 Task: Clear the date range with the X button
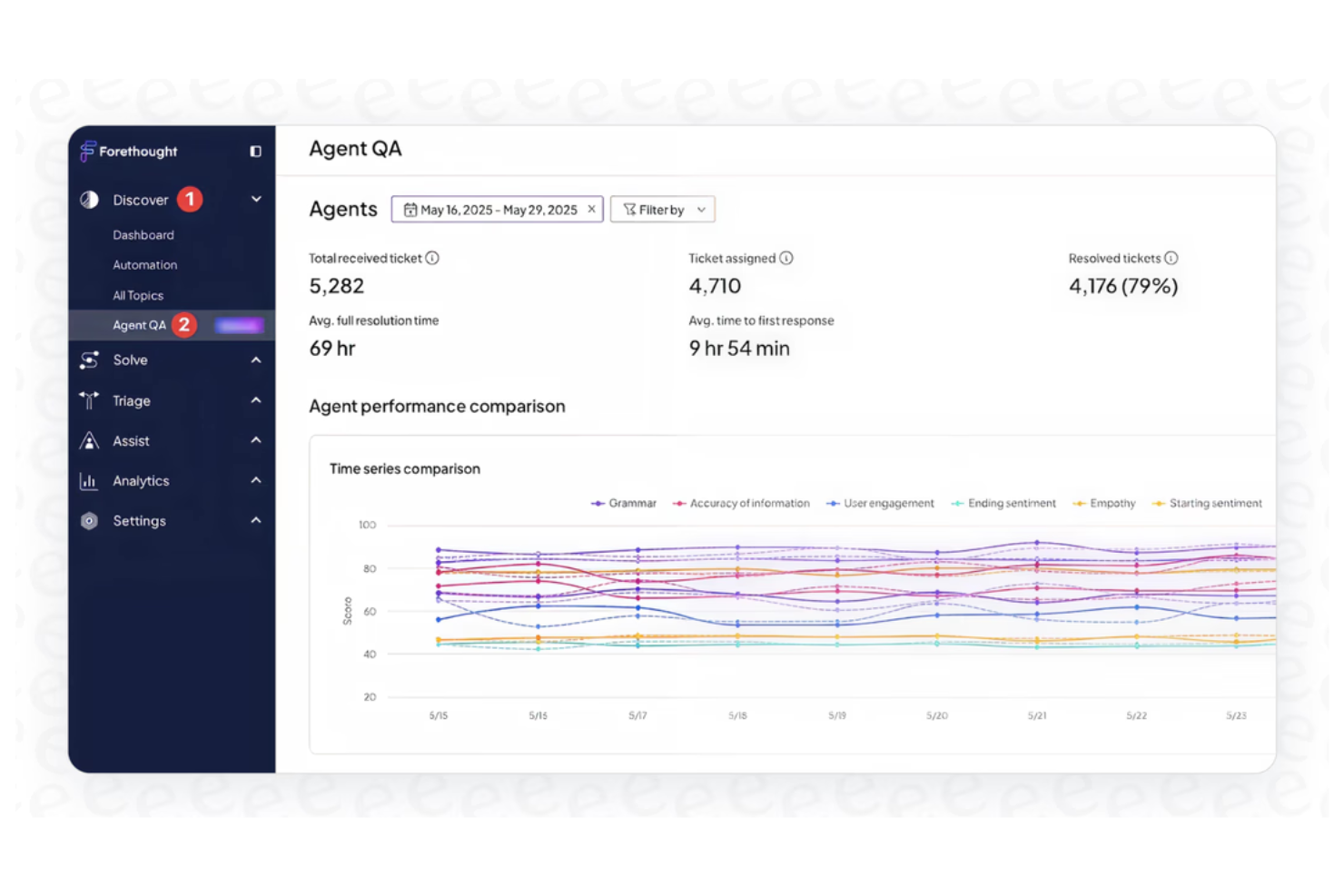[591, 209]
